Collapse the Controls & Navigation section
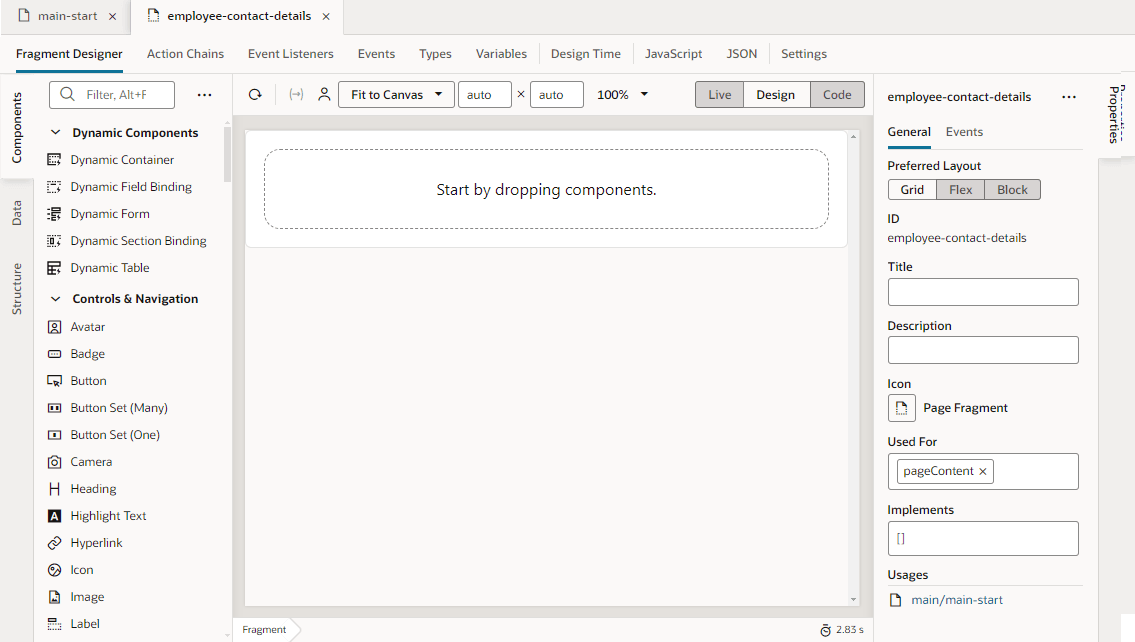This screenshot has height=642, width=1135. pos(55,299)
